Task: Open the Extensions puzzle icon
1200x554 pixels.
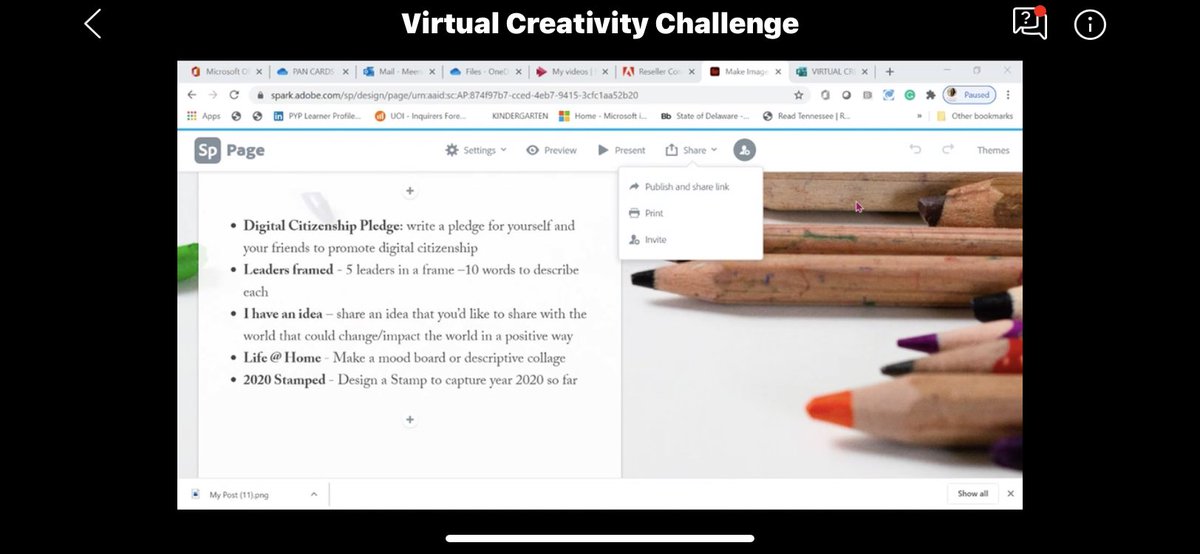Action: (930, 95)
